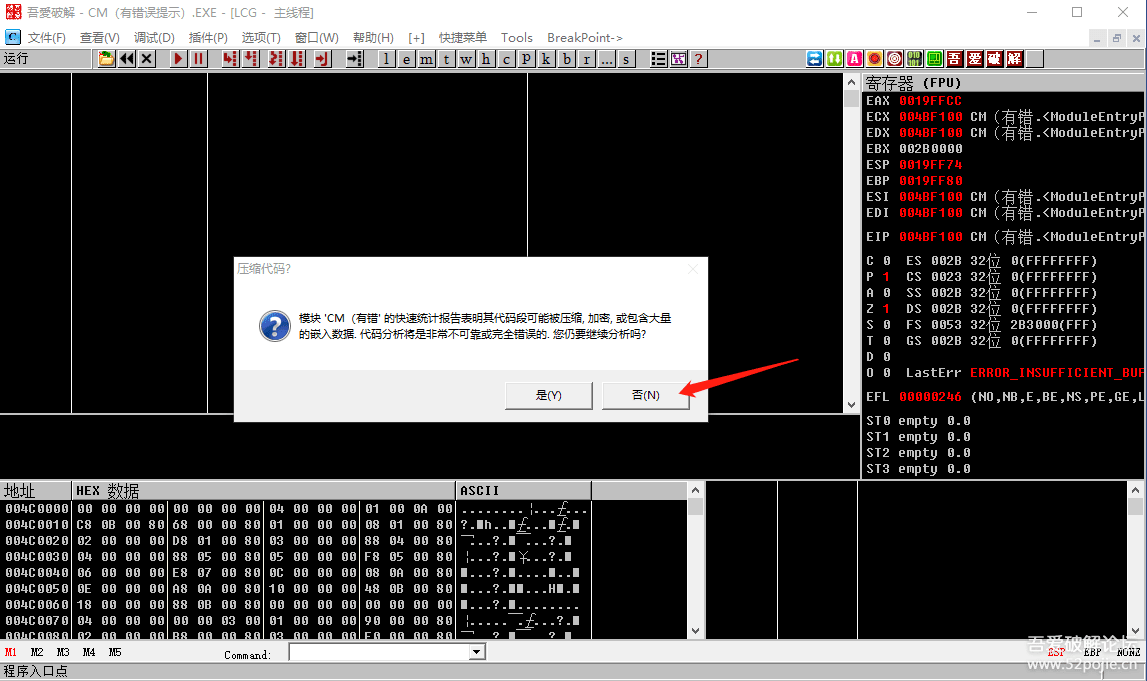Open CPU window with 'c' button

(507, 59)
